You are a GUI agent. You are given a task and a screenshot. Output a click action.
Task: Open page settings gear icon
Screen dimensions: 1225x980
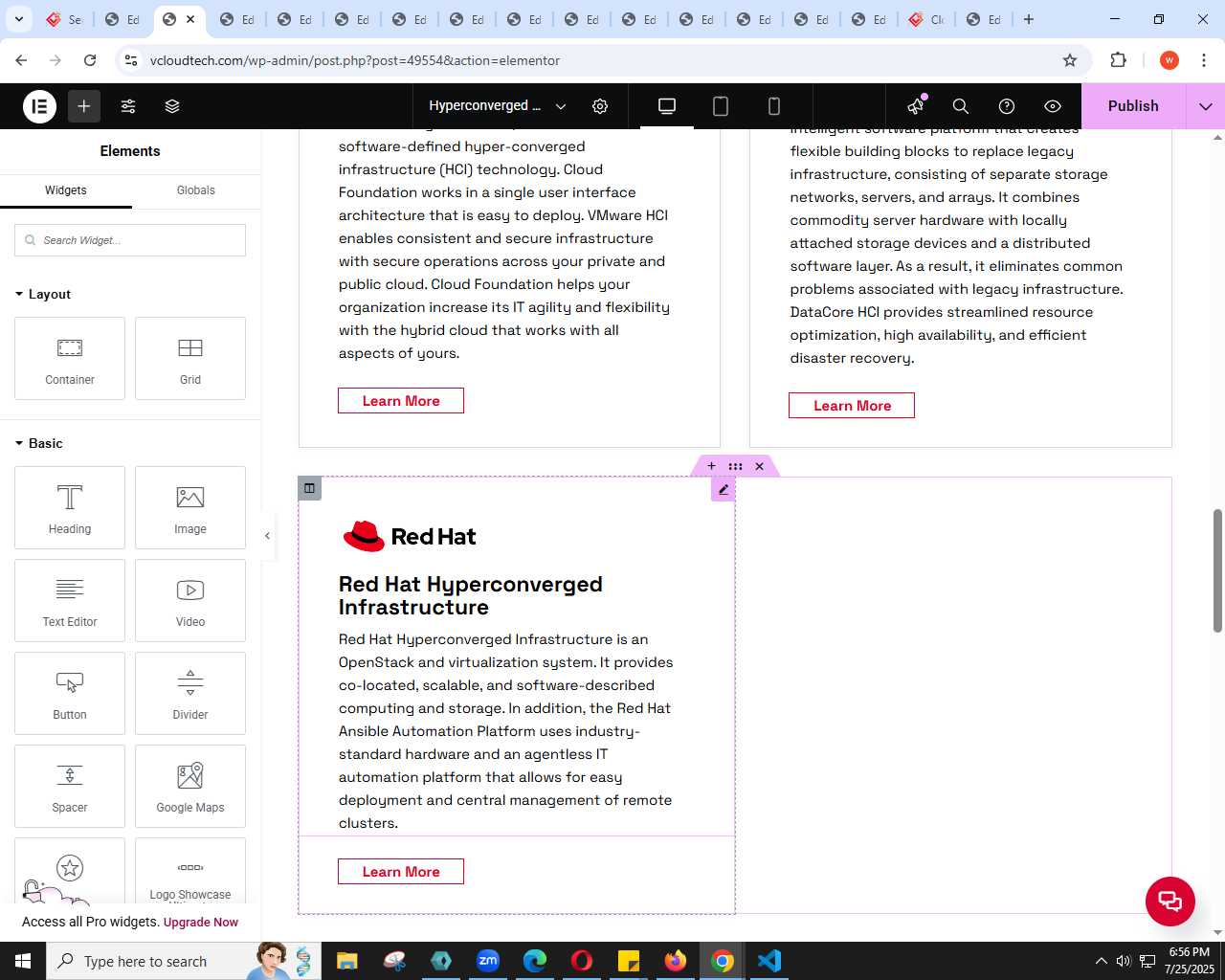coord(600,106)
